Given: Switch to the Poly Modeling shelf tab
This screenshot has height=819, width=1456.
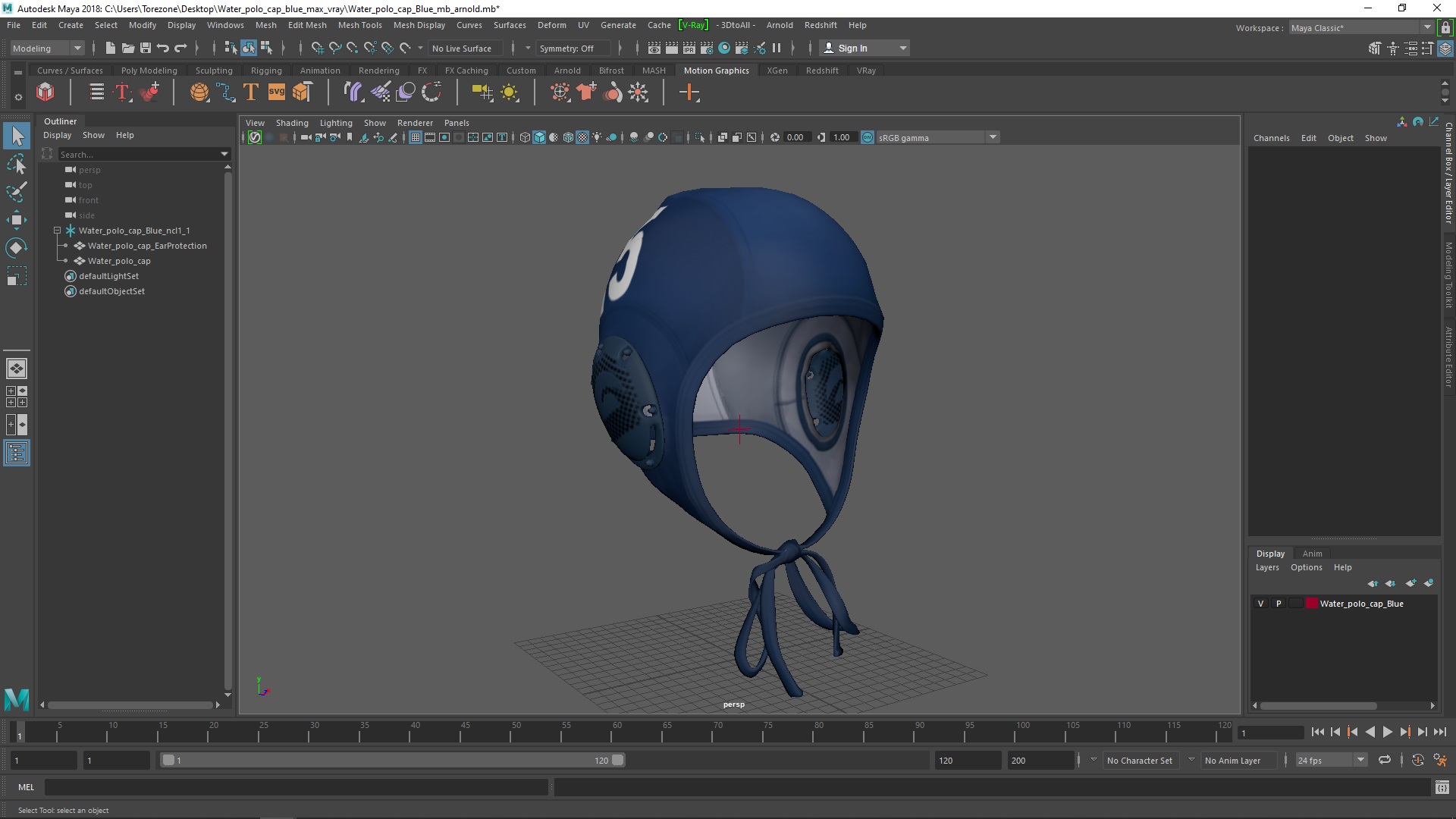Looking at the screenshot, I should (x=149, y=71).
